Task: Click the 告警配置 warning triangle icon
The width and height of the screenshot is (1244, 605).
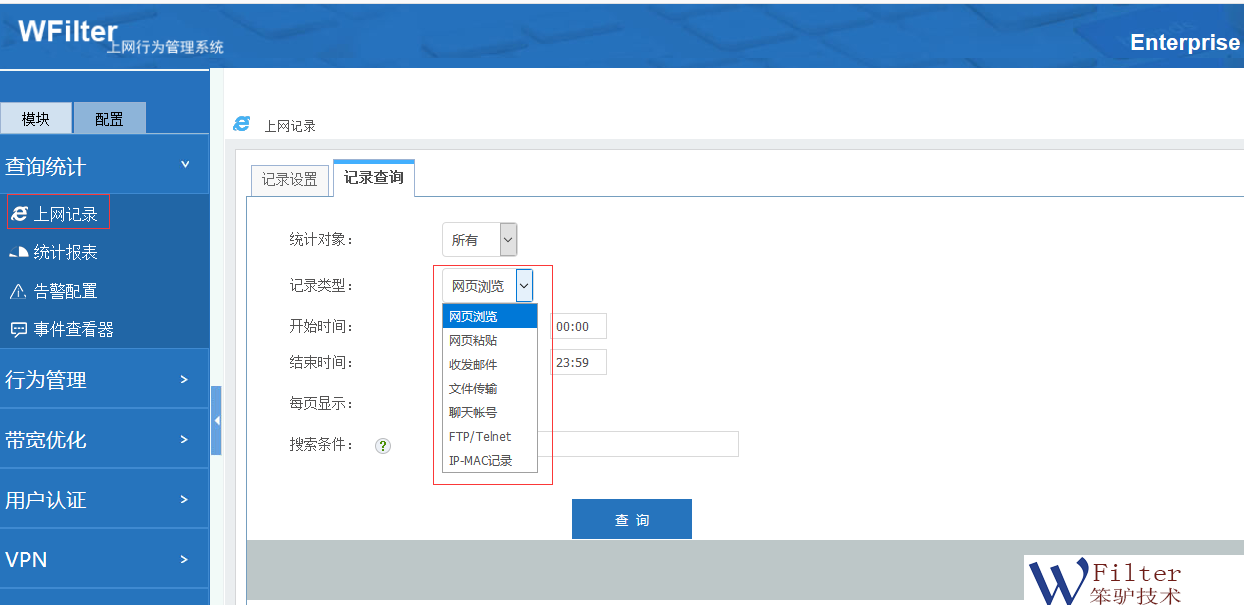Action: (x=18, y=292)
